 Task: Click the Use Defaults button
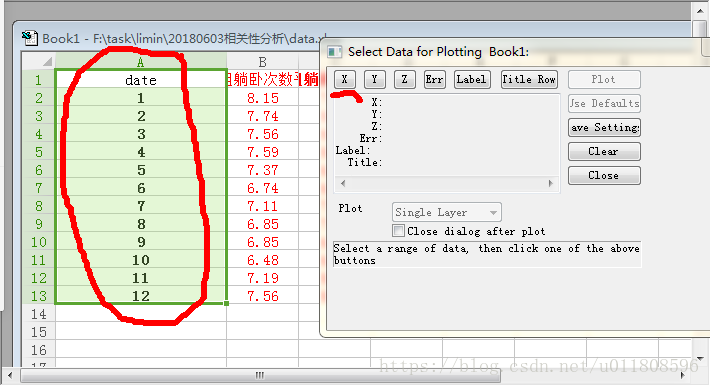pyautogui.click(x=604, y=103)
